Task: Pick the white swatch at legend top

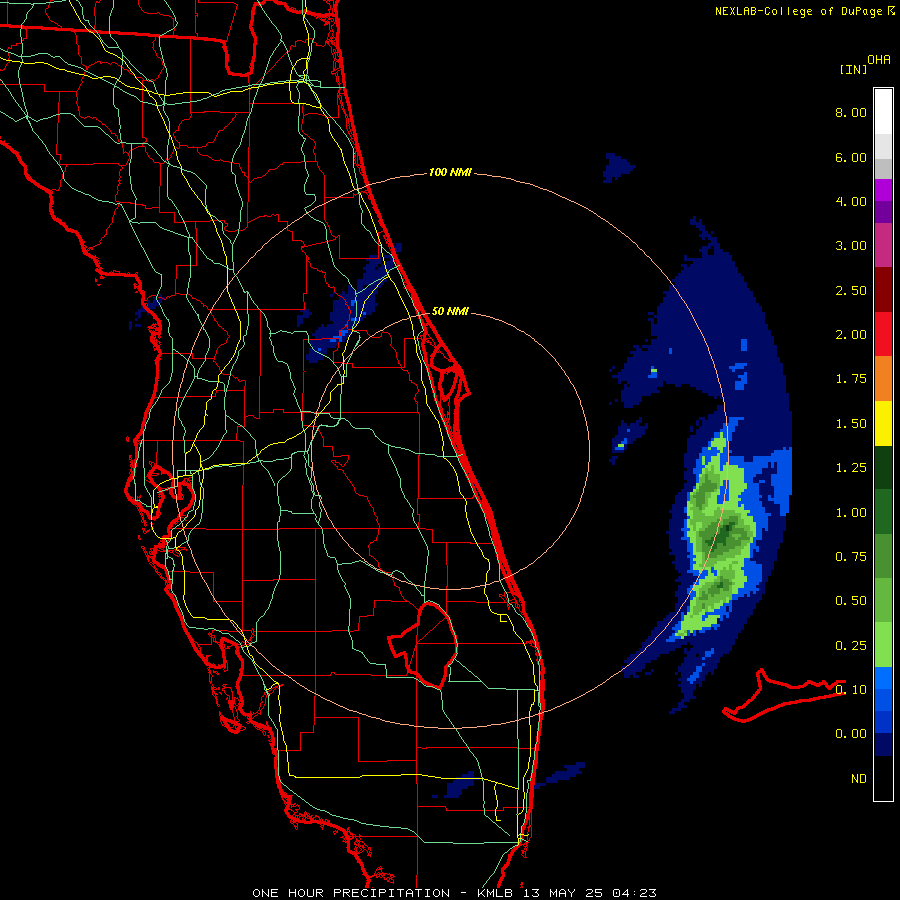Action: 883,112
